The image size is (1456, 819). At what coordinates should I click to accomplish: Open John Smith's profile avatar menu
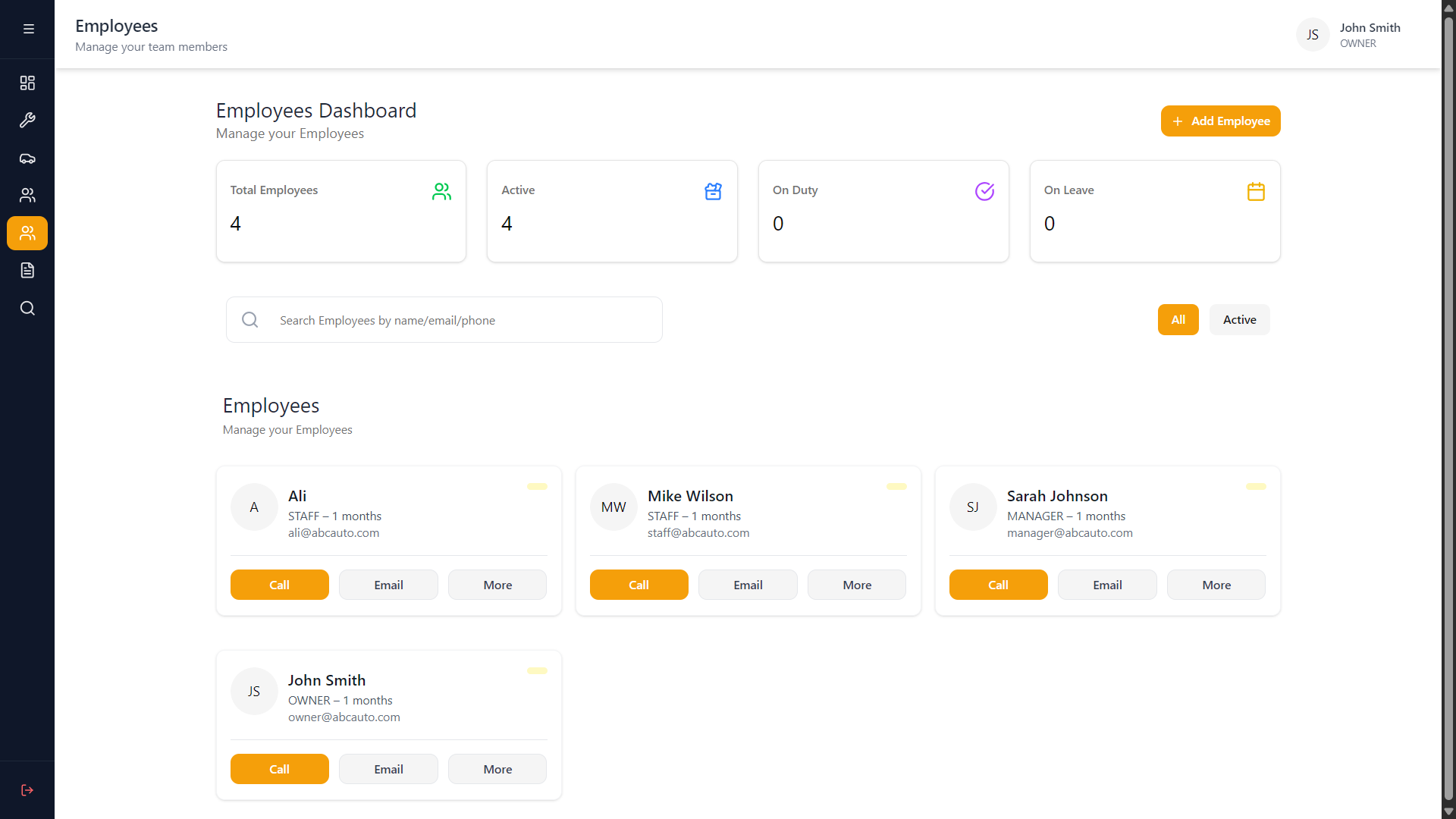(1312, 34)
